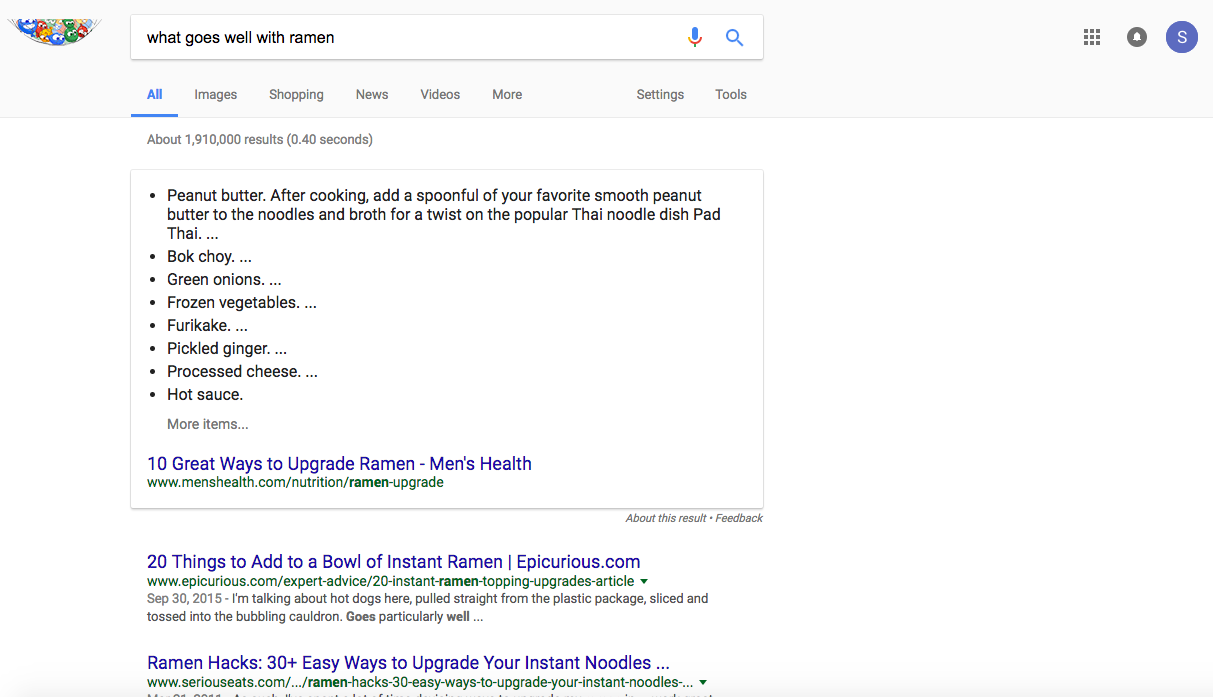Open the notifications bell
The image size is (1213, 697).
(1137, 38)
